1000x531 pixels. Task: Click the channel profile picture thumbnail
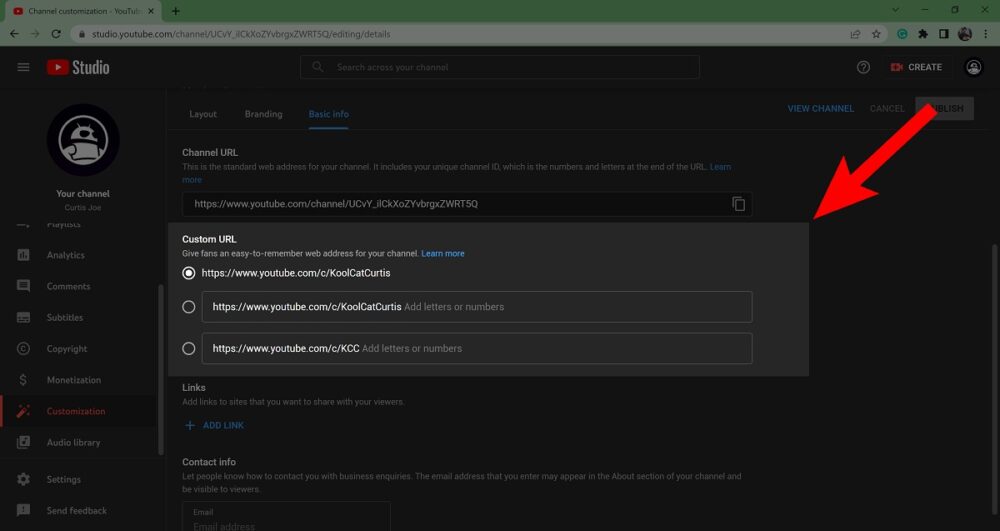[83, 140]
